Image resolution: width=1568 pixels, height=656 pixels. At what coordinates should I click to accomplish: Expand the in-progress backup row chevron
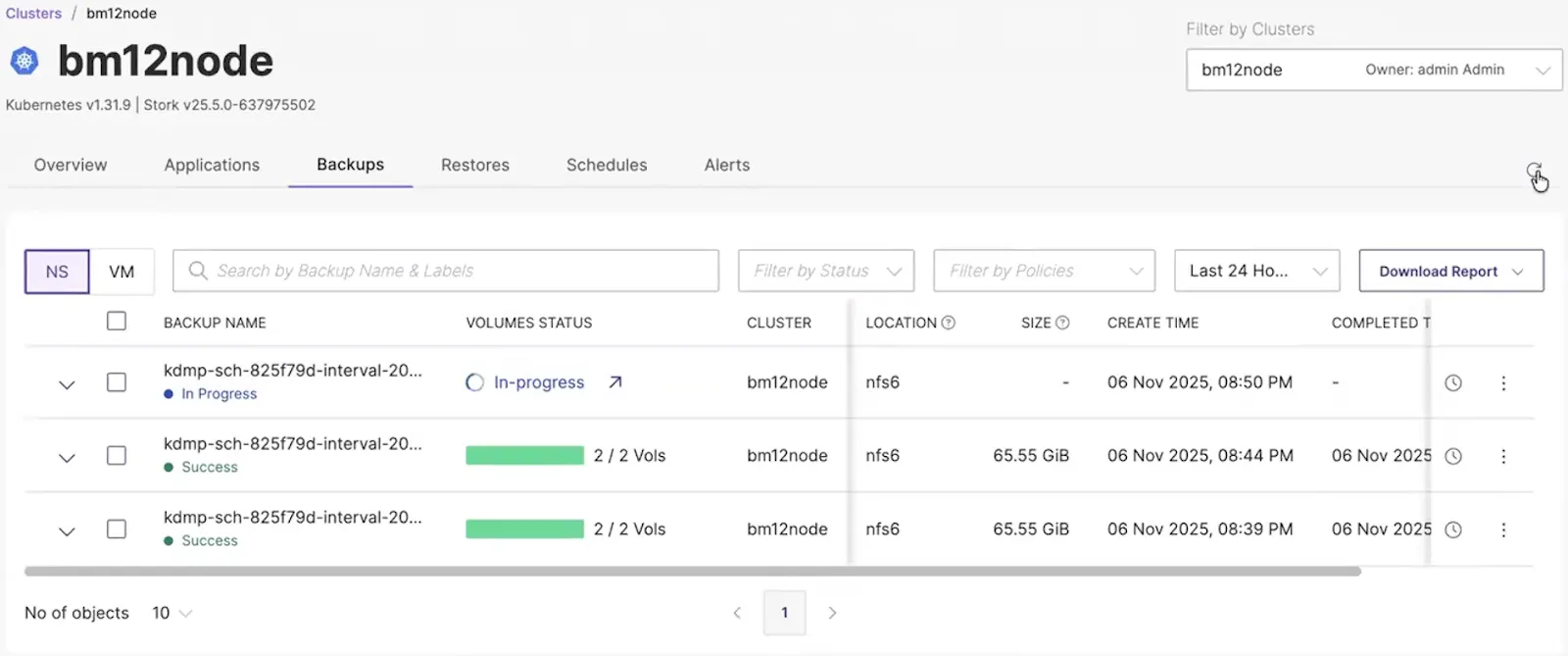pyautogui.click(x=67, y=384)
